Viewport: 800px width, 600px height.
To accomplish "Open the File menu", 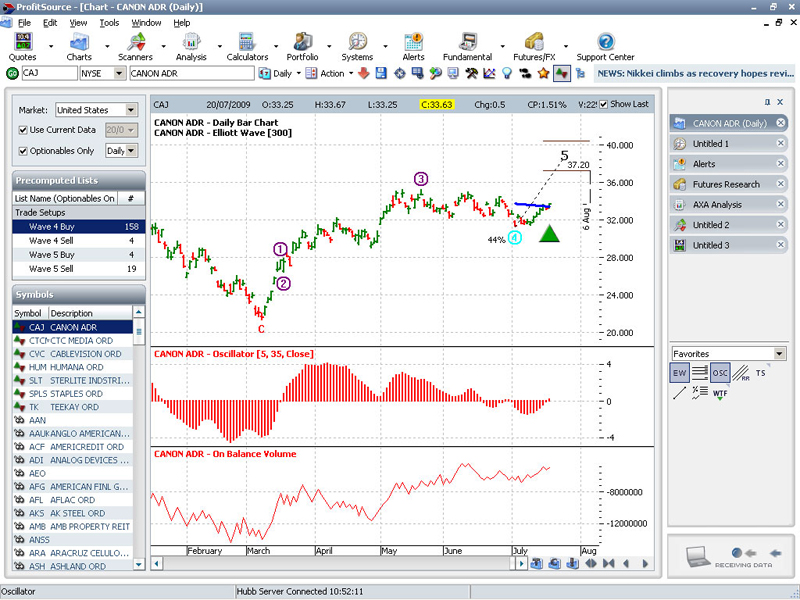I will [24, 23].
